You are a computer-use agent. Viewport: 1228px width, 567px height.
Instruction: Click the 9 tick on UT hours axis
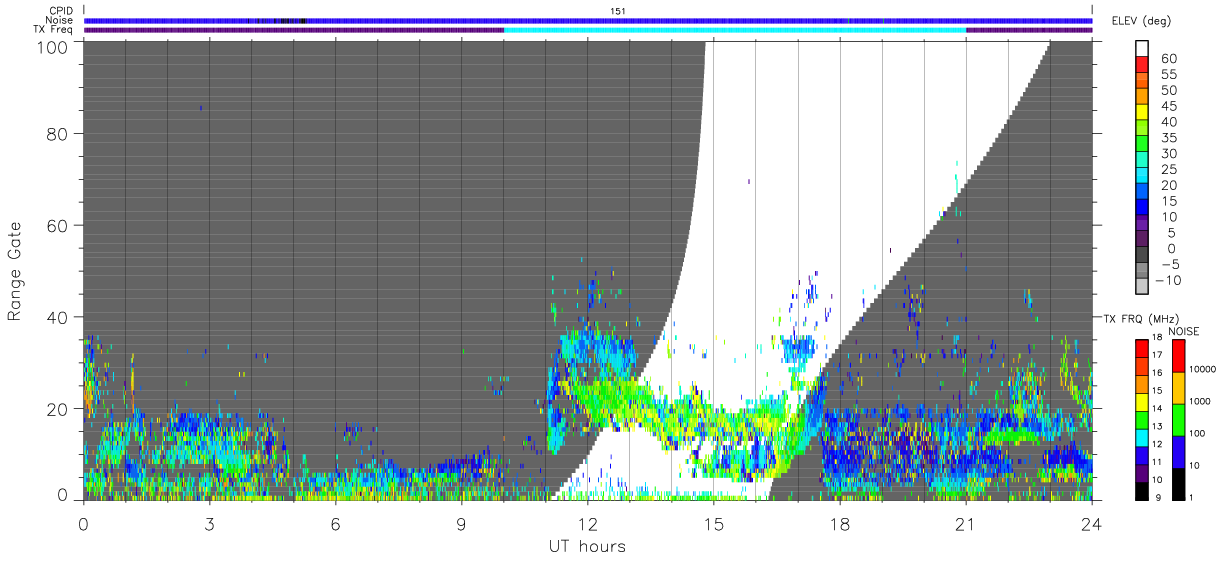click(462, 523)
